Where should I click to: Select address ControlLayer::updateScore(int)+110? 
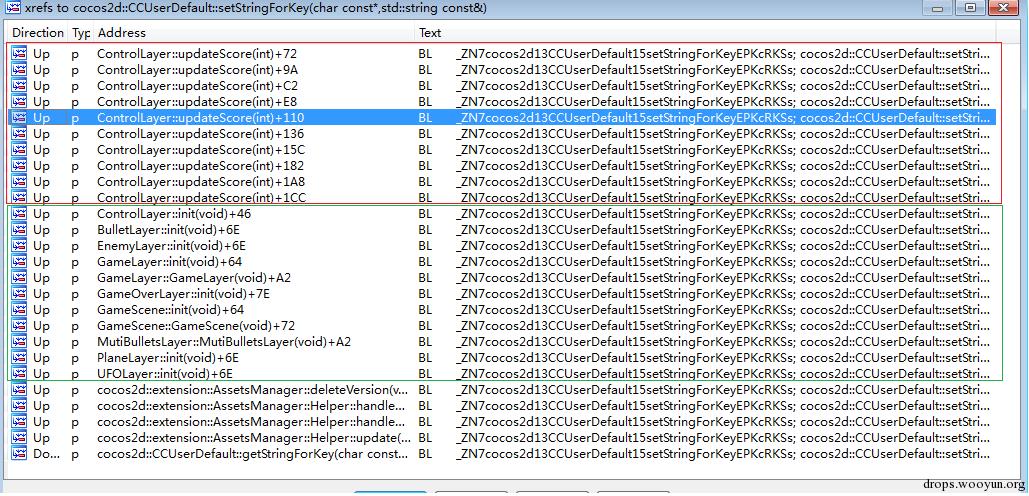(x=200, y=117)
